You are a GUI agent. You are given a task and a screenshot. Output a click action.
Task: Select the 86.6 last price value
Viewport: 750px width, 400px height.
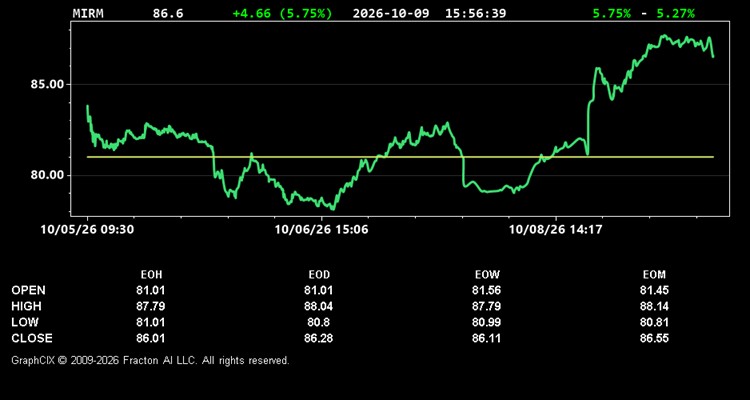click(168, 13)
